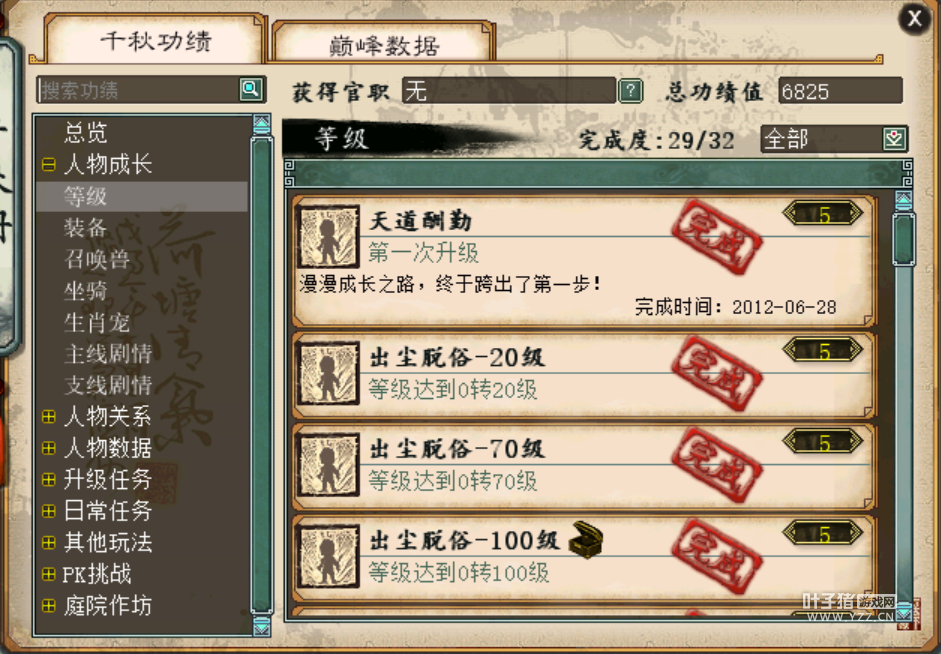Click the category list scroll-down arrow
The image size is (941, 654).
(x=262, y=626)
